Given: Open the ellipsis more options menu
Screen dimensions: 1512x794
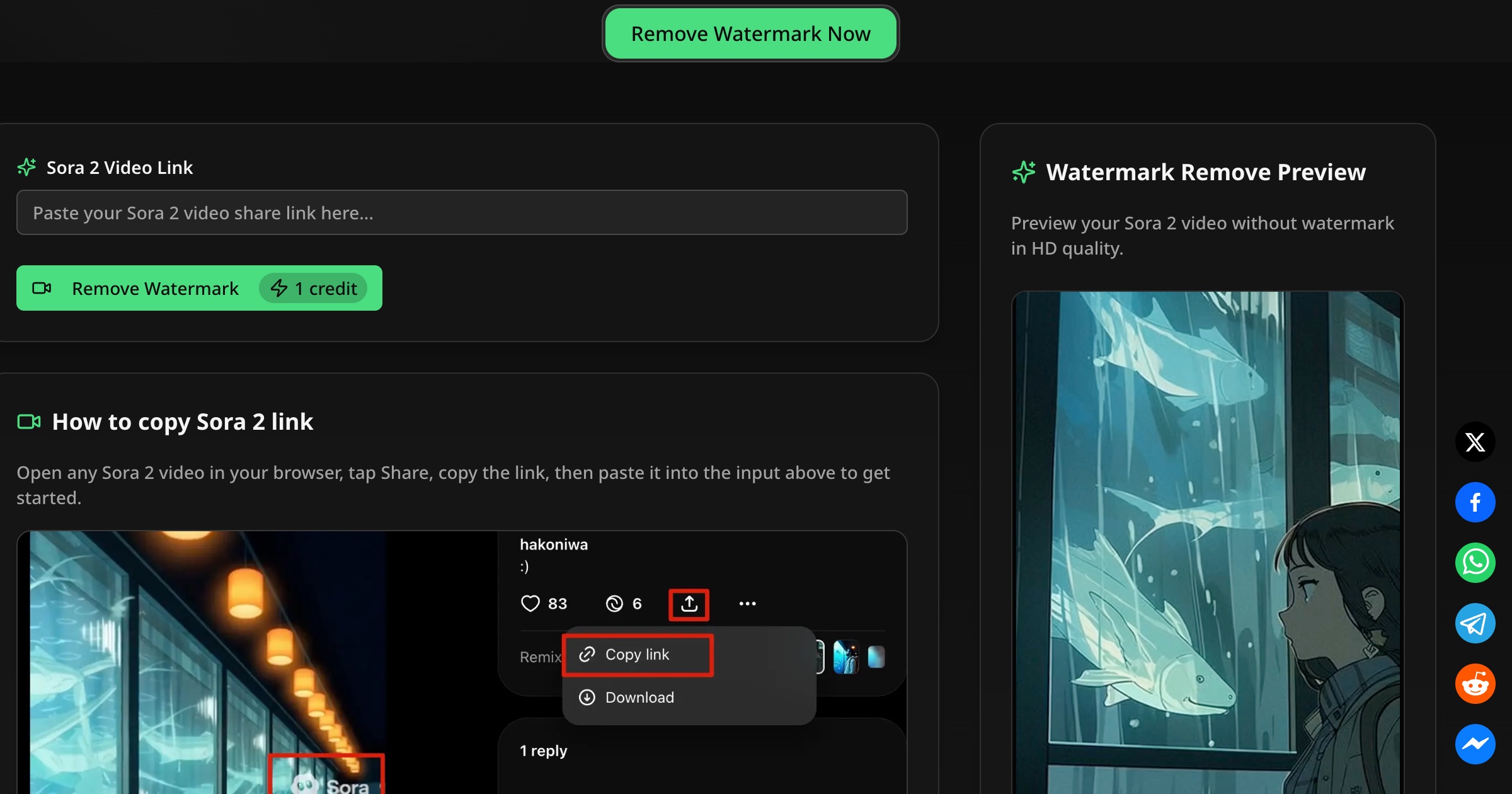Looking at the screenshot, I should 747,603.
